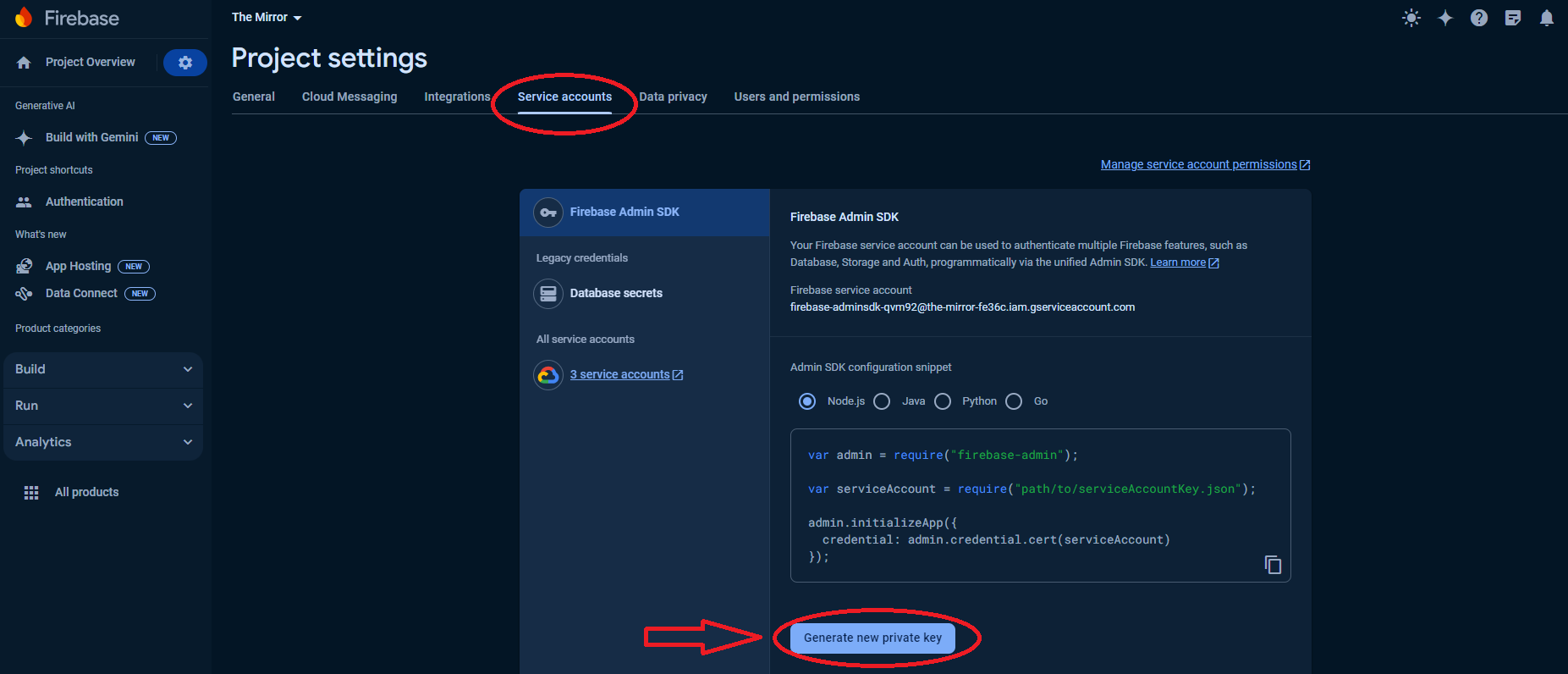
Task: Switch to the Cloud Messaging tab
Action: click(x=349, y=97)
